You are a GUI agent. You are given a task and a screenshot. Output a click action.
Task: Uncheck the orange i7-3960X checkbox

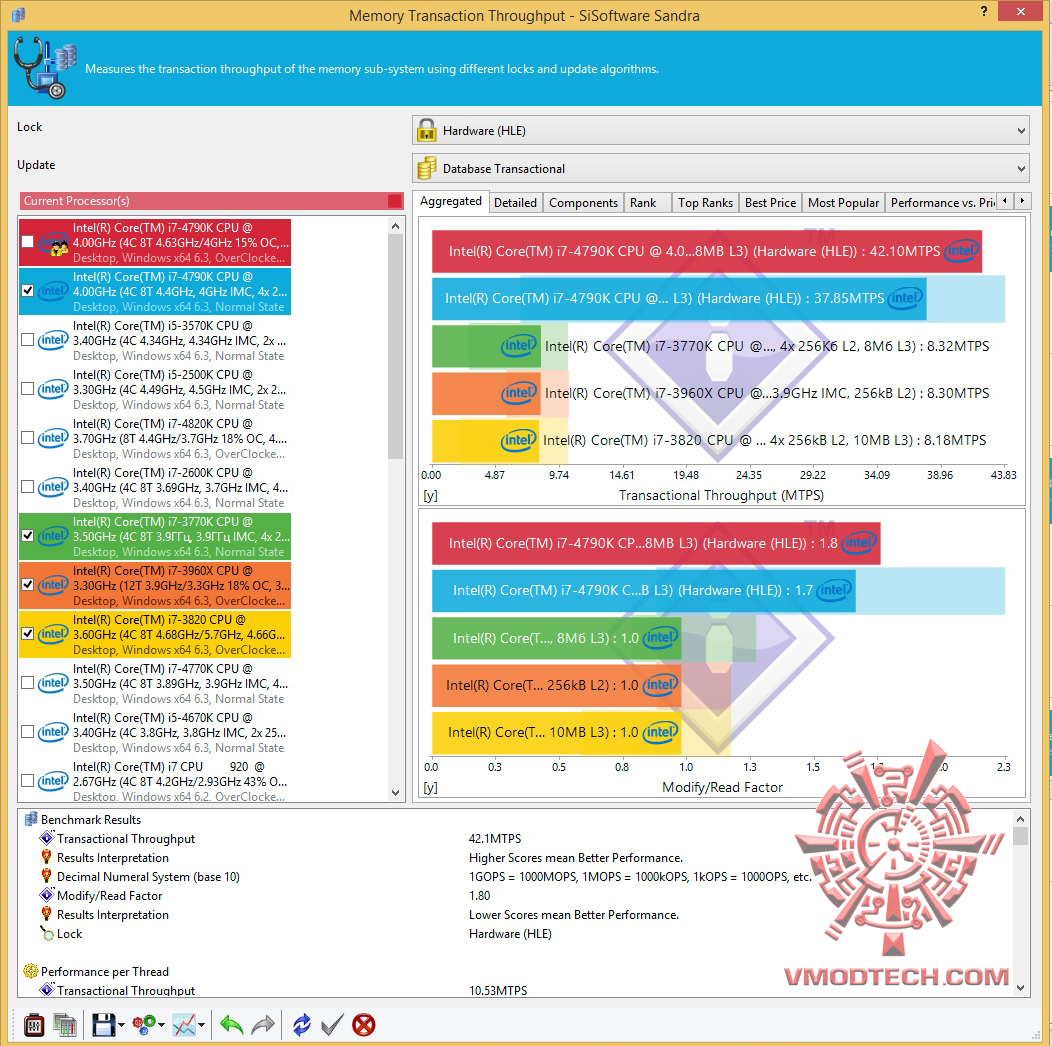pyautogui.click(x=28, y=584)
